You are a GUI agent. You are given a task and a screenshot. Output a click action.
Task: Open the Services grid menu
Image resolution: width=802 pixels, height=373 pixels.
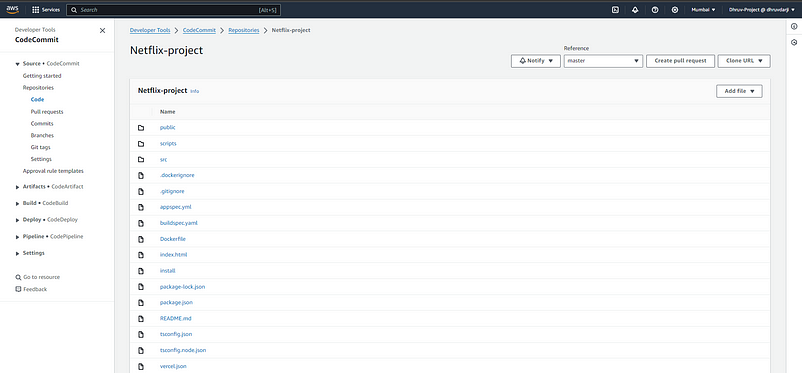coord(46,10)
